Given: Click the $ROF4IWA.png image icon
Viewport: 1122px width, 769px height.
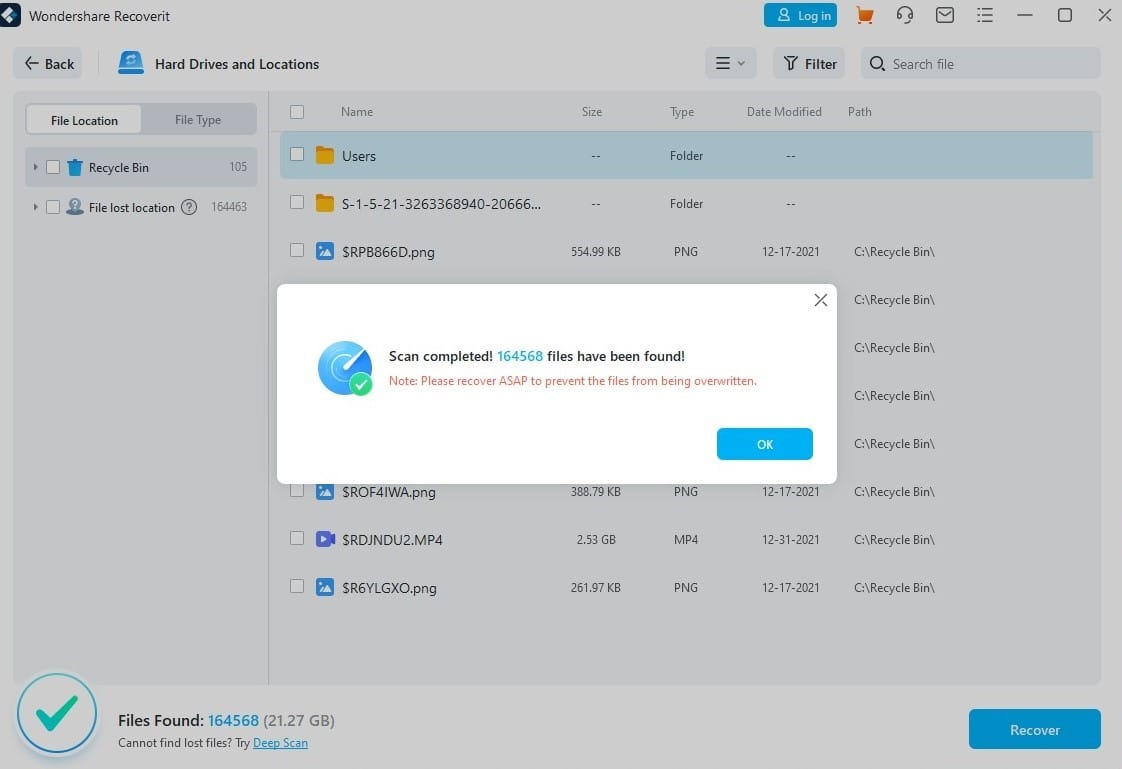Looking at the screenshot, I should coord(325,491).
